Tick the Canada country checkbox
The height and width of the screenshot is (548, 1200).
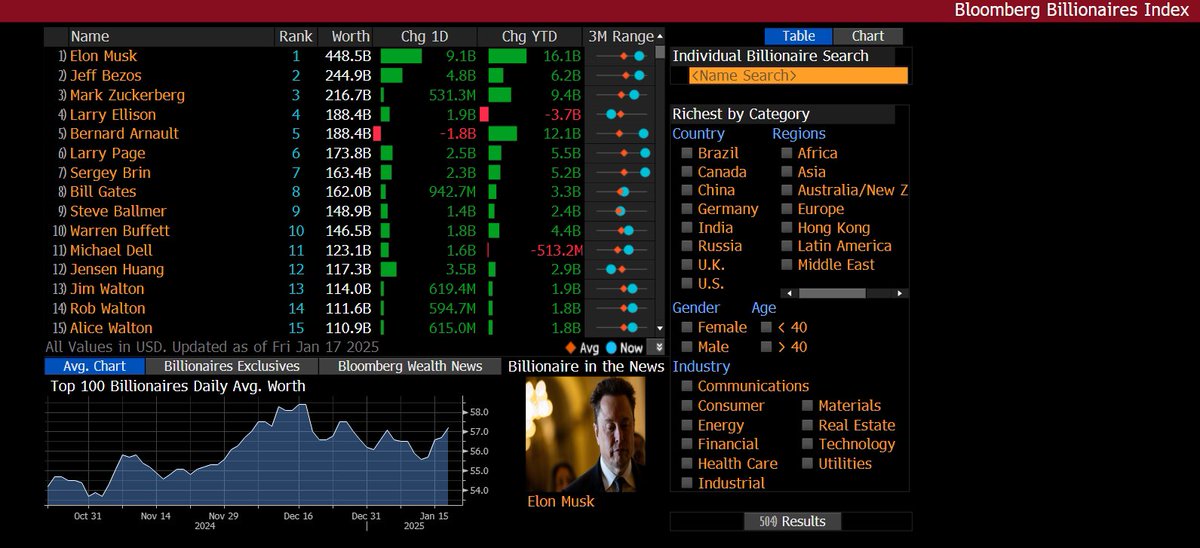(x=687, y=172)
